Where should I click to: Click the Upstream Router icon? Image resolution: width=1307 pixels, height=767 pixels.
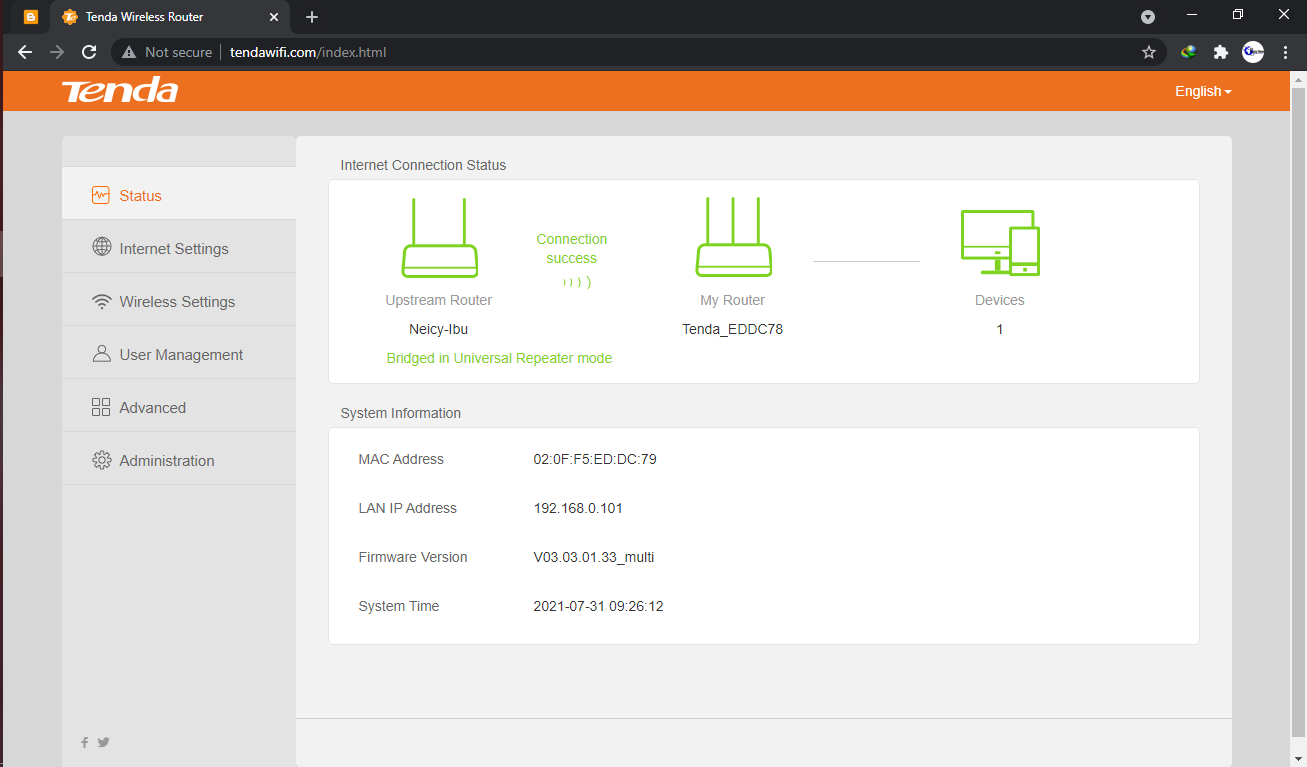pos(439,237)
